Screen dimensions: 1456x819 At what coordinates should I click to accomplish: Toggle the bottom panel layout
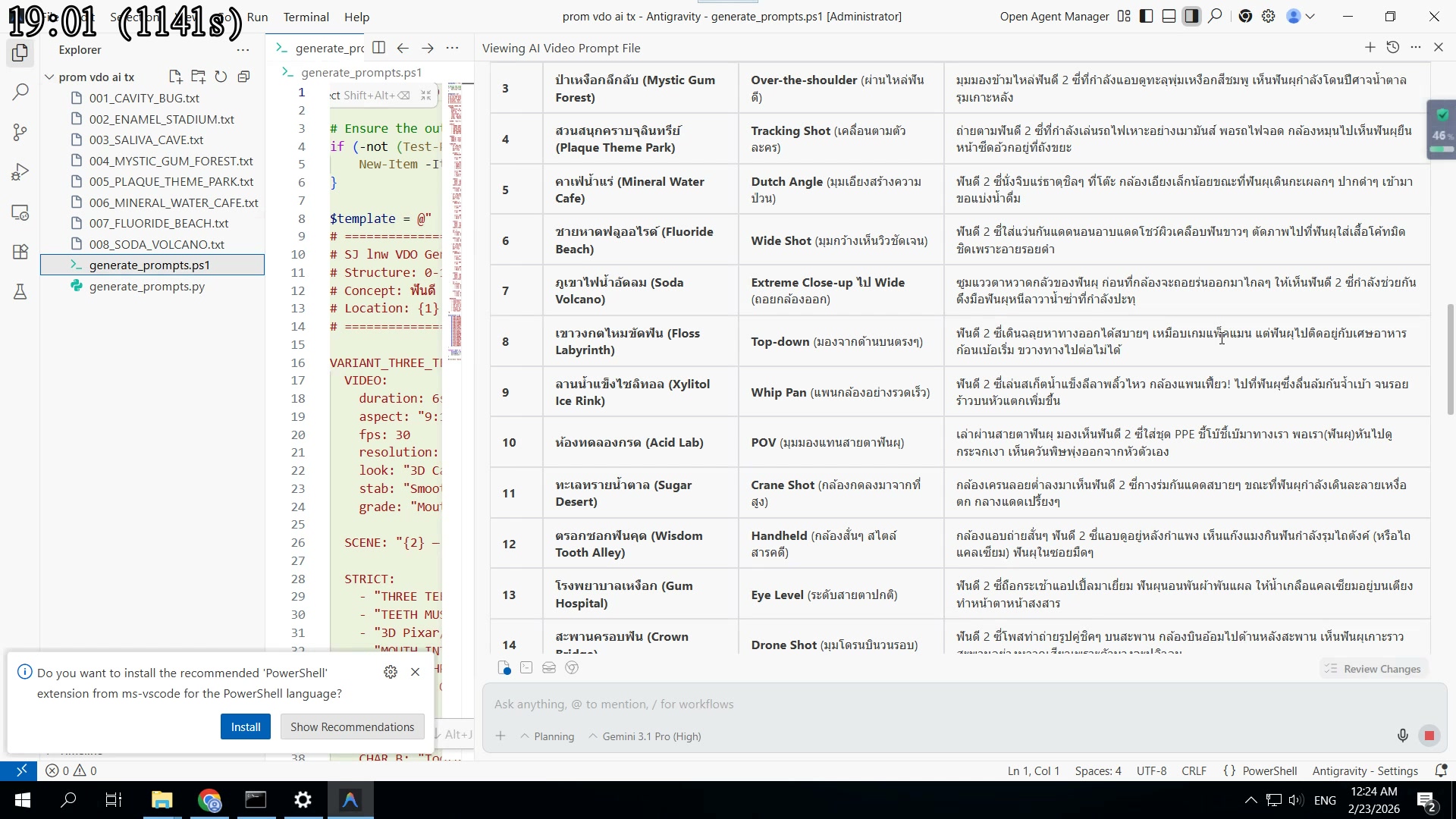pos(1169,17)
